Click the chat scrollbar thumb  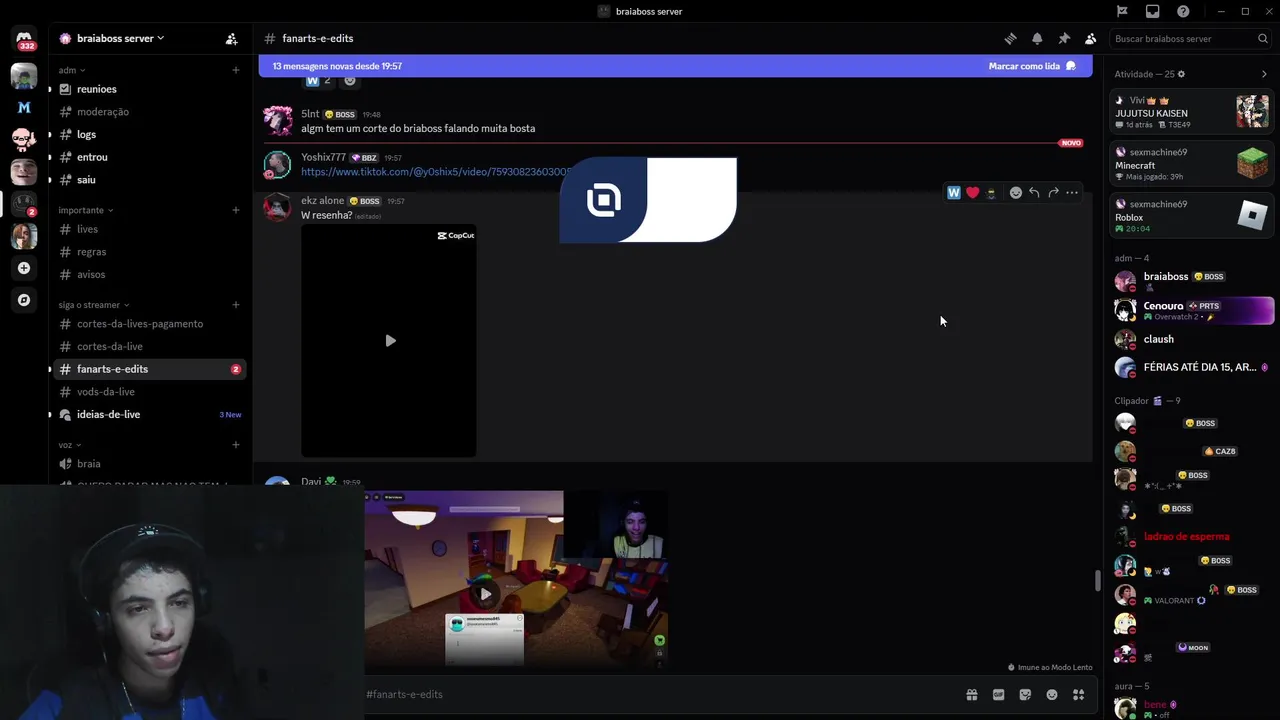tap(1097, 580)
